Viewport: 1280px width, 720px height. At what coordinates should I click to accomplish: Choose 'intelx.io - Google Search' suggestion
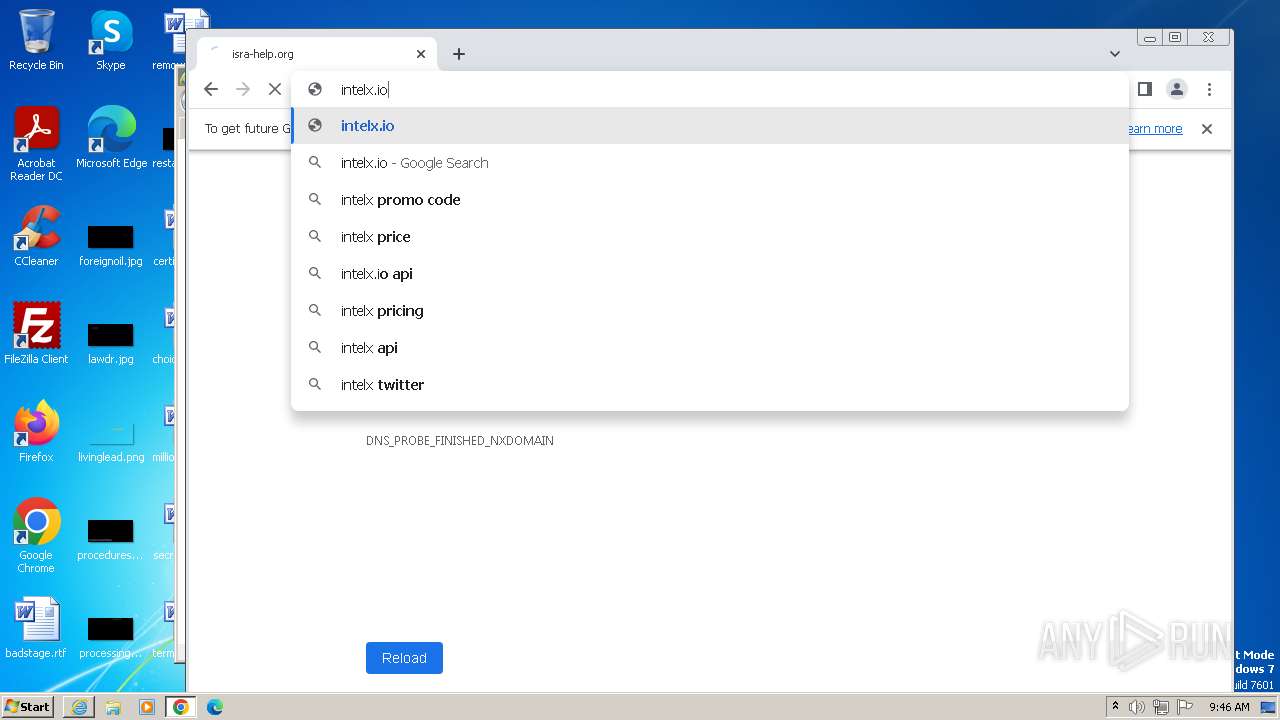[x=710, y=163]
